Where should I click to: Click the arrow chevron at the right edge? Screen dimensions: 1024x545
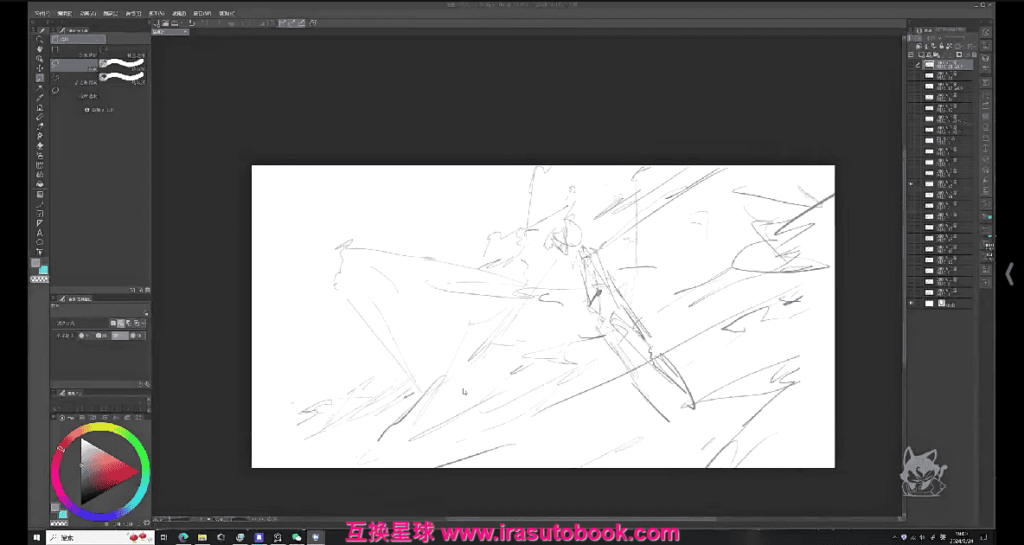[x=1010, y=274]
